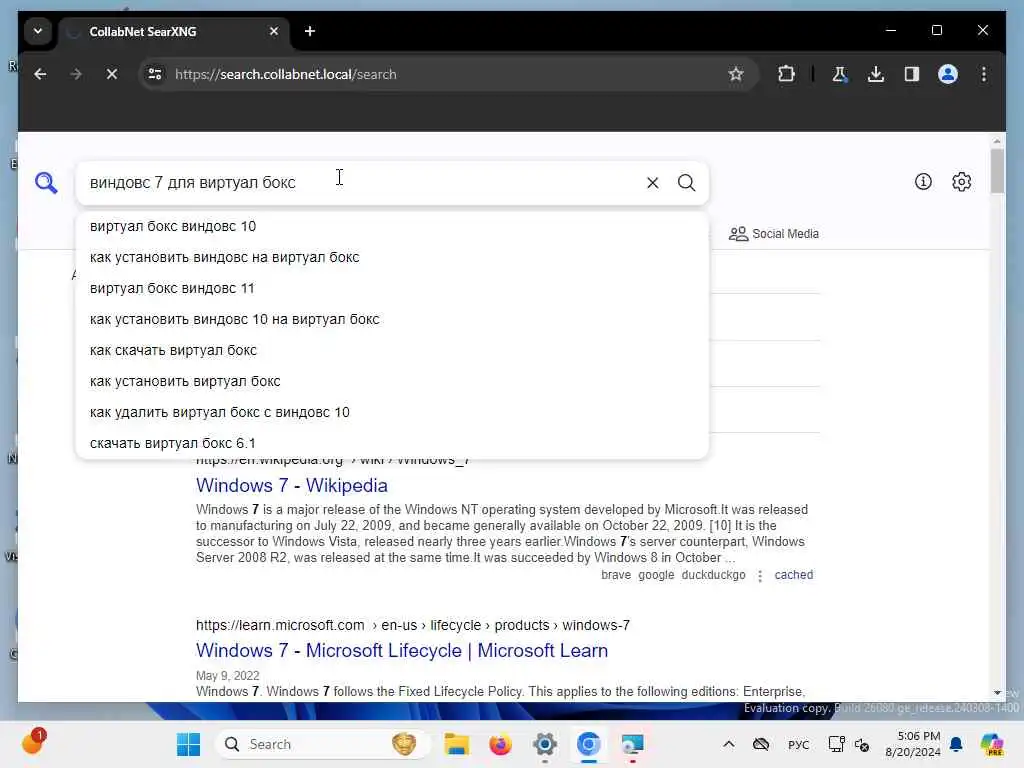The height and width of the screenshot is (768, 1024).
Task: Clear the search query text
Action: point(652,183)
